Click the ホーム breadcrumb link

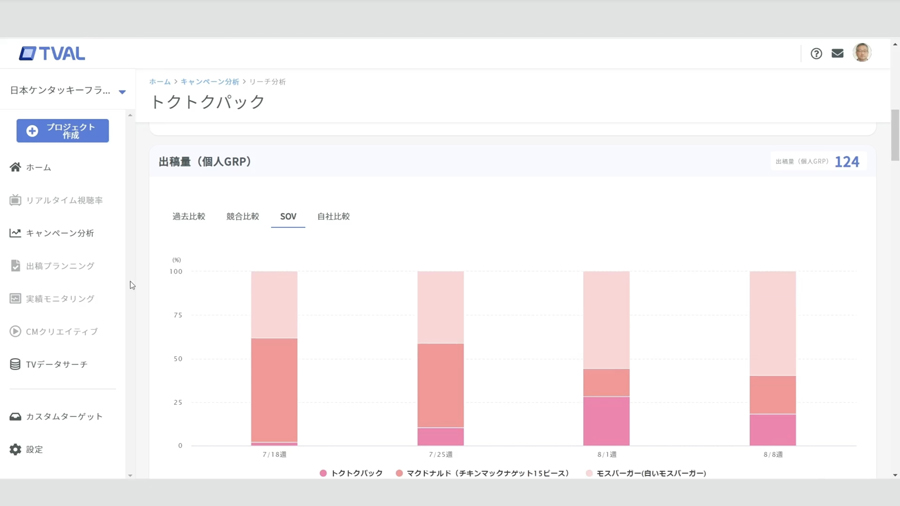[160, 81]
